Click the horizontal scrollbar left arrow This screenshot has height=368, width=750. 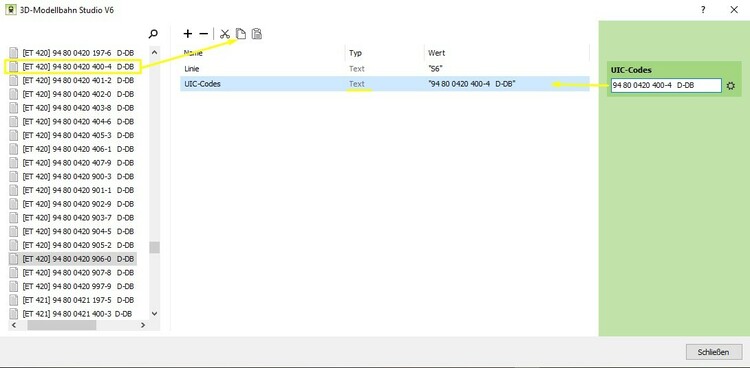pyautogui.click(x=13, y=325)
